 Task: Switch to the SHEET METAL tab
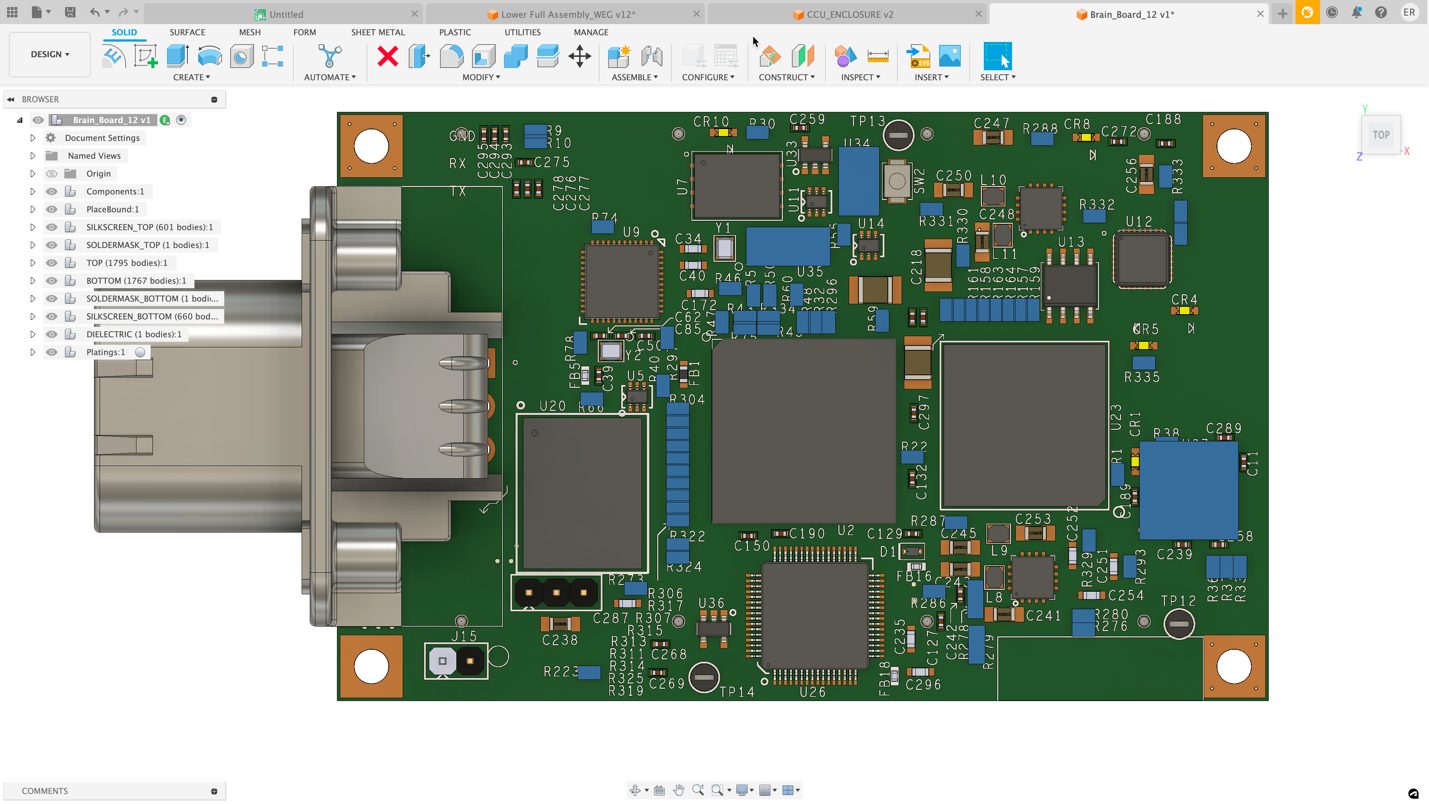[378, 32]
